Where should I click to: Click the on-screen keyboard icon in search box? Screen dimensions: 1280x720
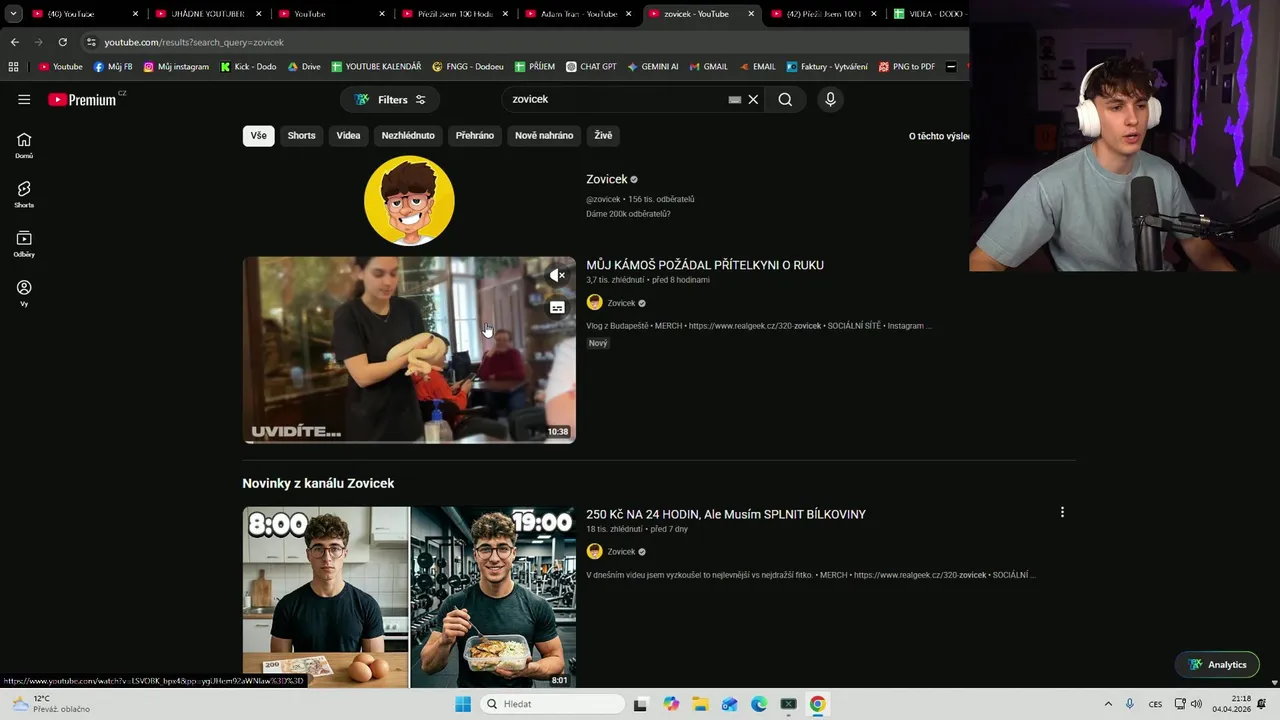[x=734, y=99]
